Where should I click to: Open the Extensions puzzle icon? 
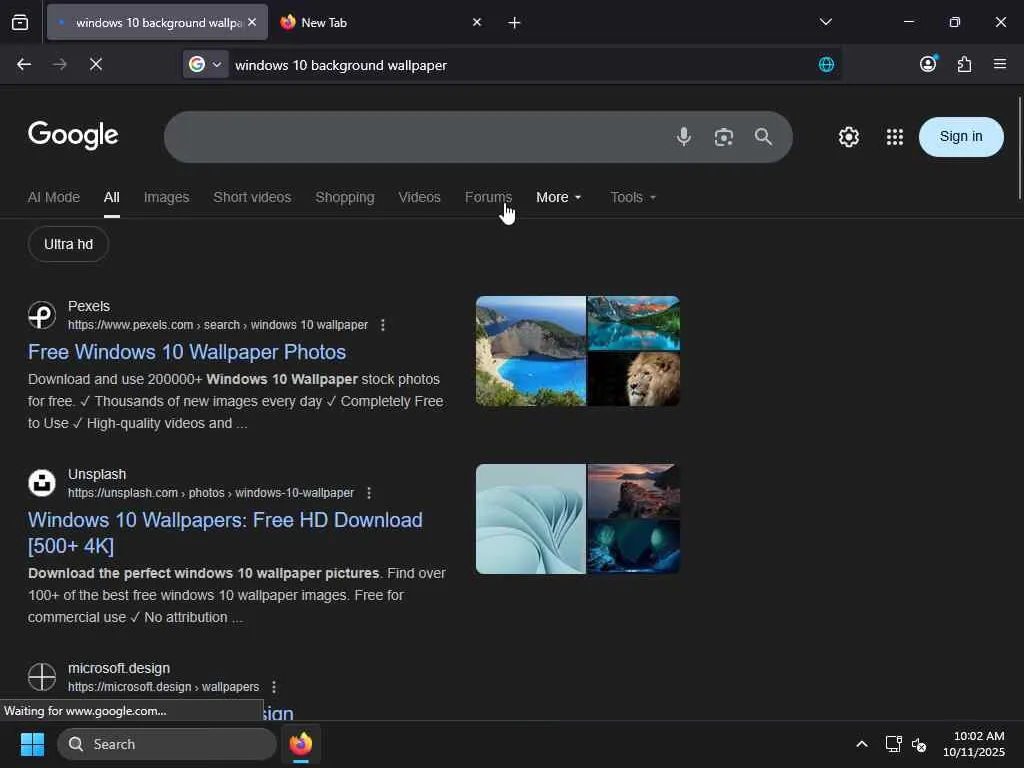pos(964,64)
